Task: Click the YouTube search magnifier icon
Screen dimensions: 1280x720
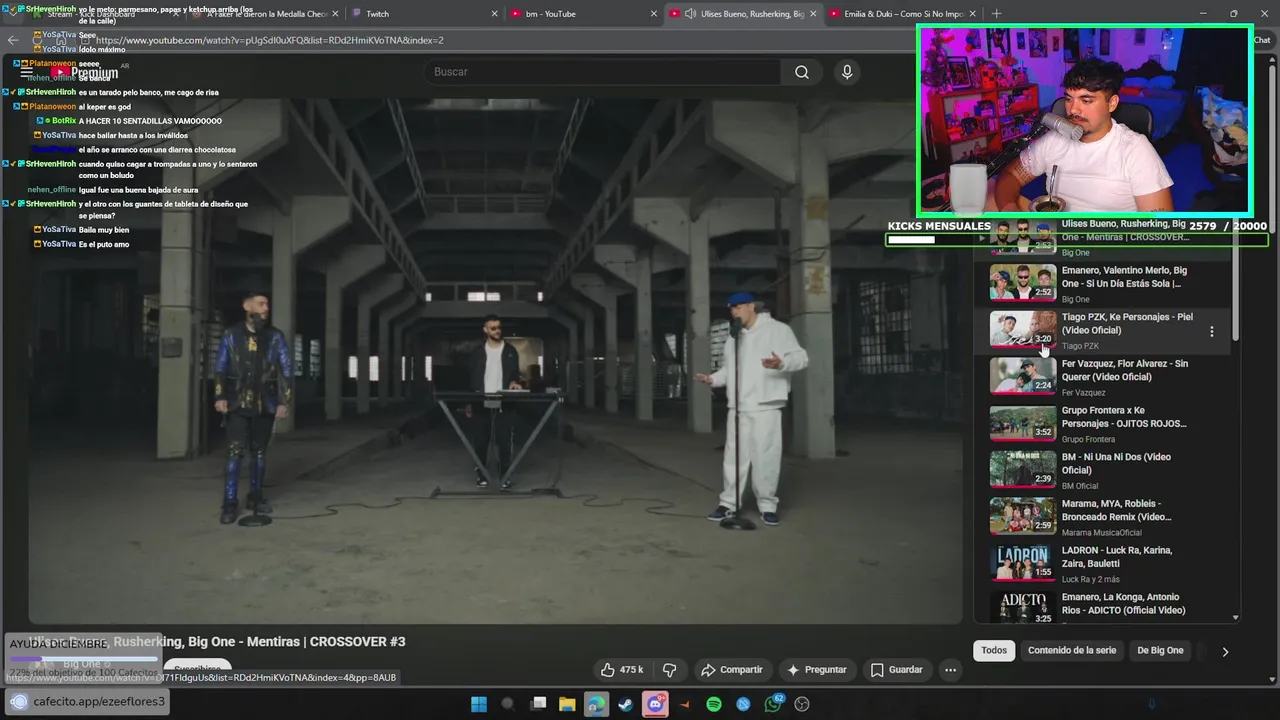Action: click(x=802, y=72)
